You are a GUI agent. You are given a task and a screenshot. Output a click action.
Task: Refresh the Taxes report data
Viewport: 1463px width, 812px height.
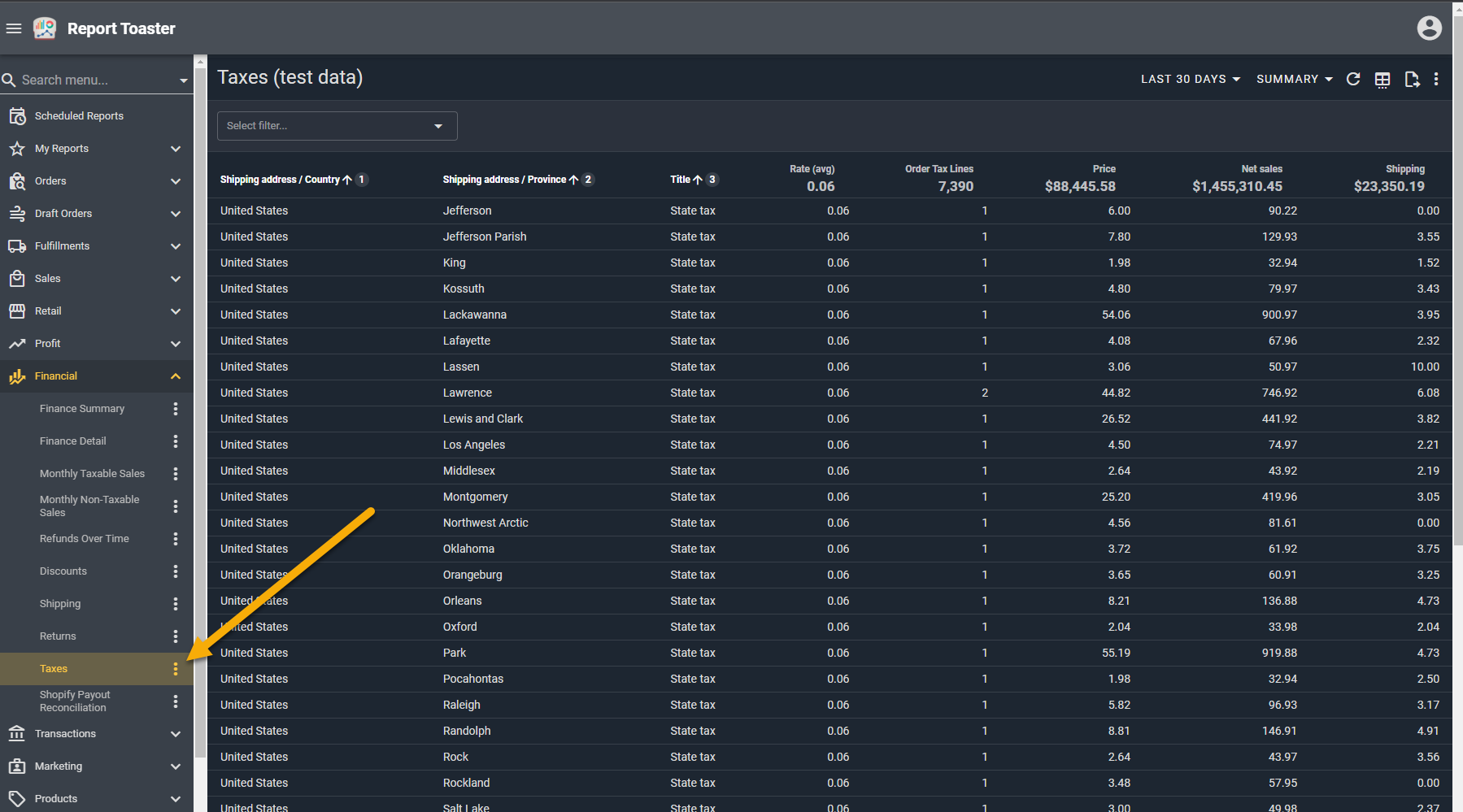click(x=1353, y=79)
